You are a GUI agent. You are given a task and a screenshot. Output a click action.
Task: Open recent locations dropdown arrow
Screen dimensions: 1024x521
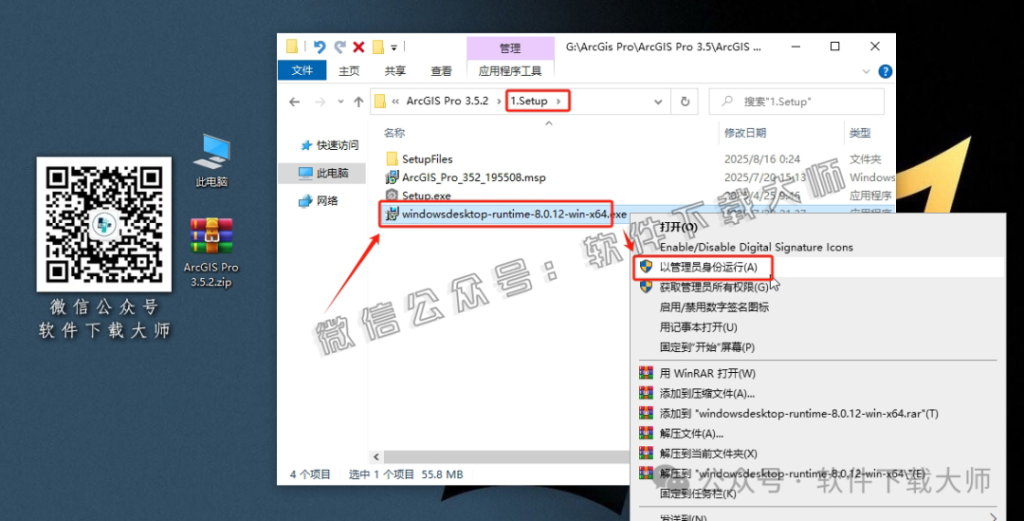click(x=340, y=102)
